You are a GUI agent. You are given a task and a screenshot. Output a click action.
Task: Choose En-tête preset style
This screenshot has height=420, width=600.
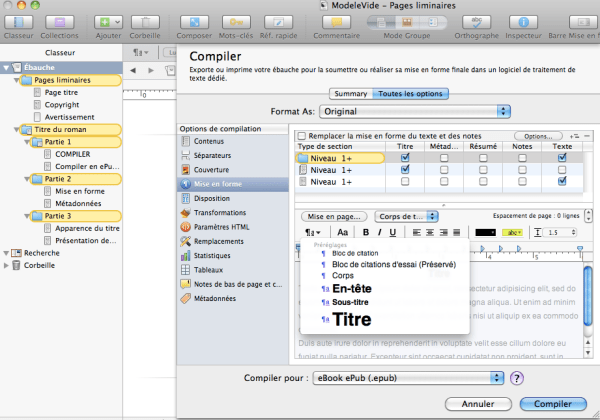pos(385,288)
